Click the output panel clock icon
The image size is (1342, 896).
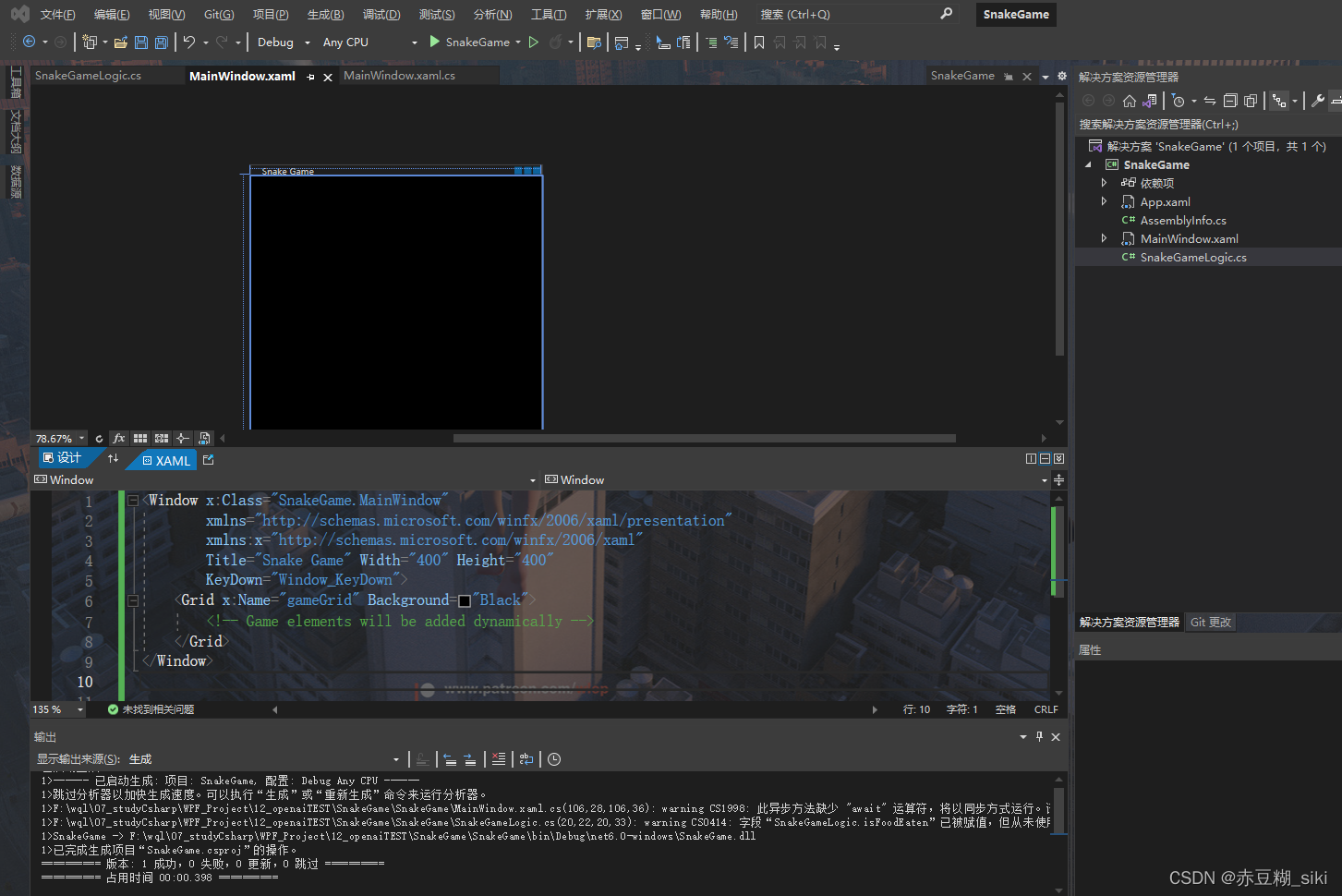pos(554,759)
